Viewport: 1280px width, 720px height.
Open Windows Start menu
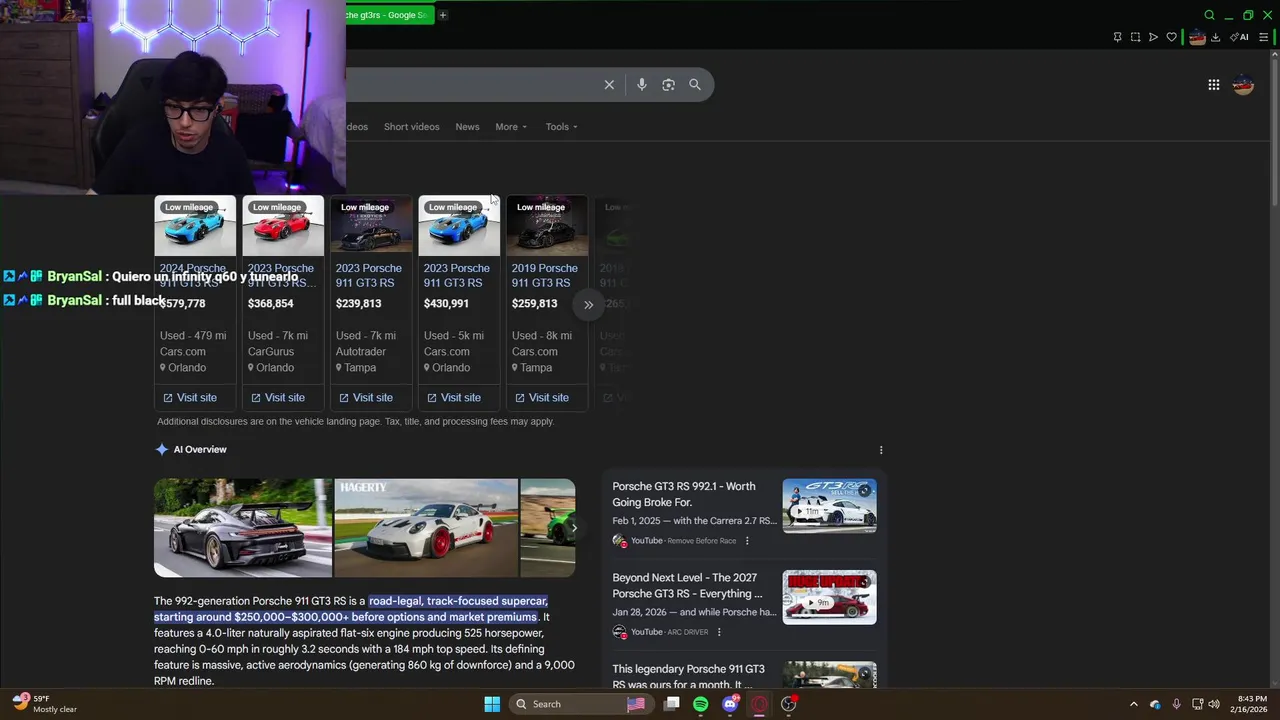pyautogui.click(x=492, y=704)
